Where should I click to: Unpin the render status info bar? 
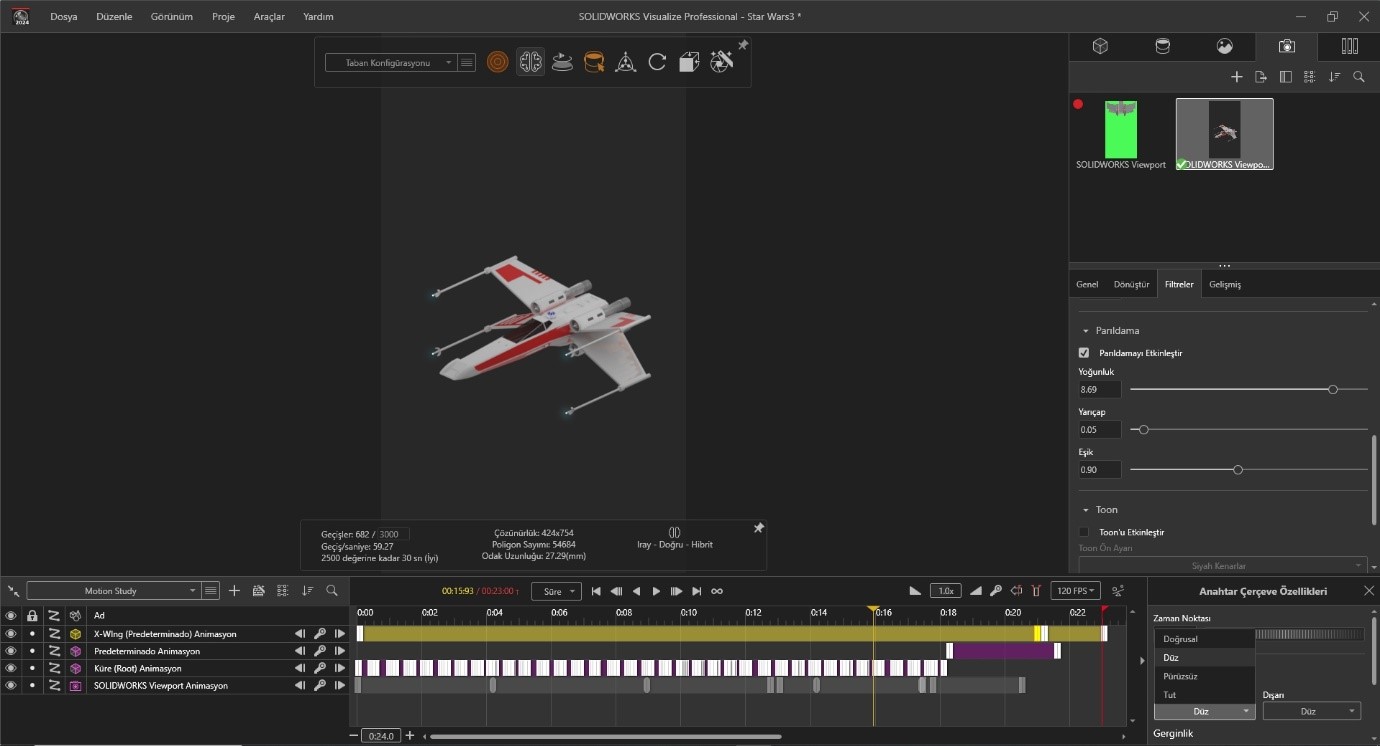(x=758, y=528)
